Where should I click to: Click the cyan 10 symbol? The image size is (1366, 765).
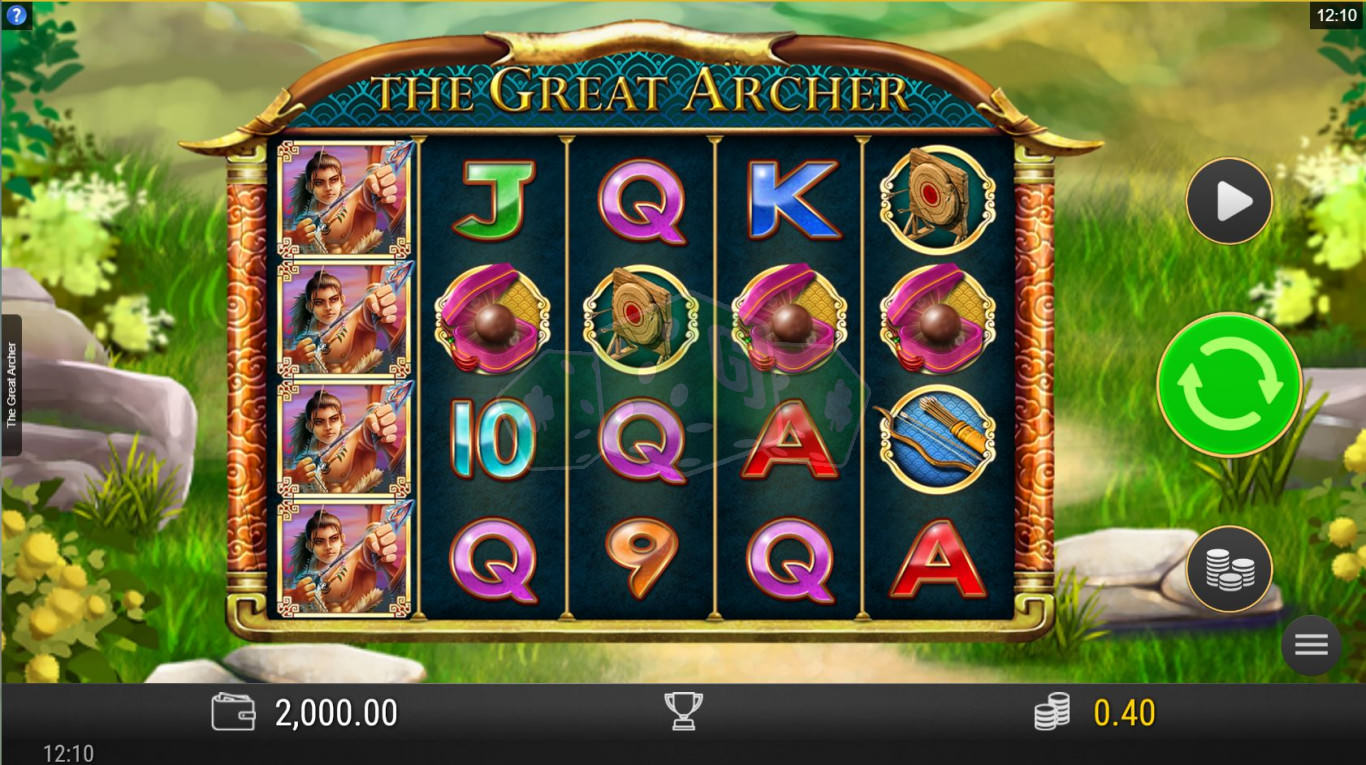(492, 440)
